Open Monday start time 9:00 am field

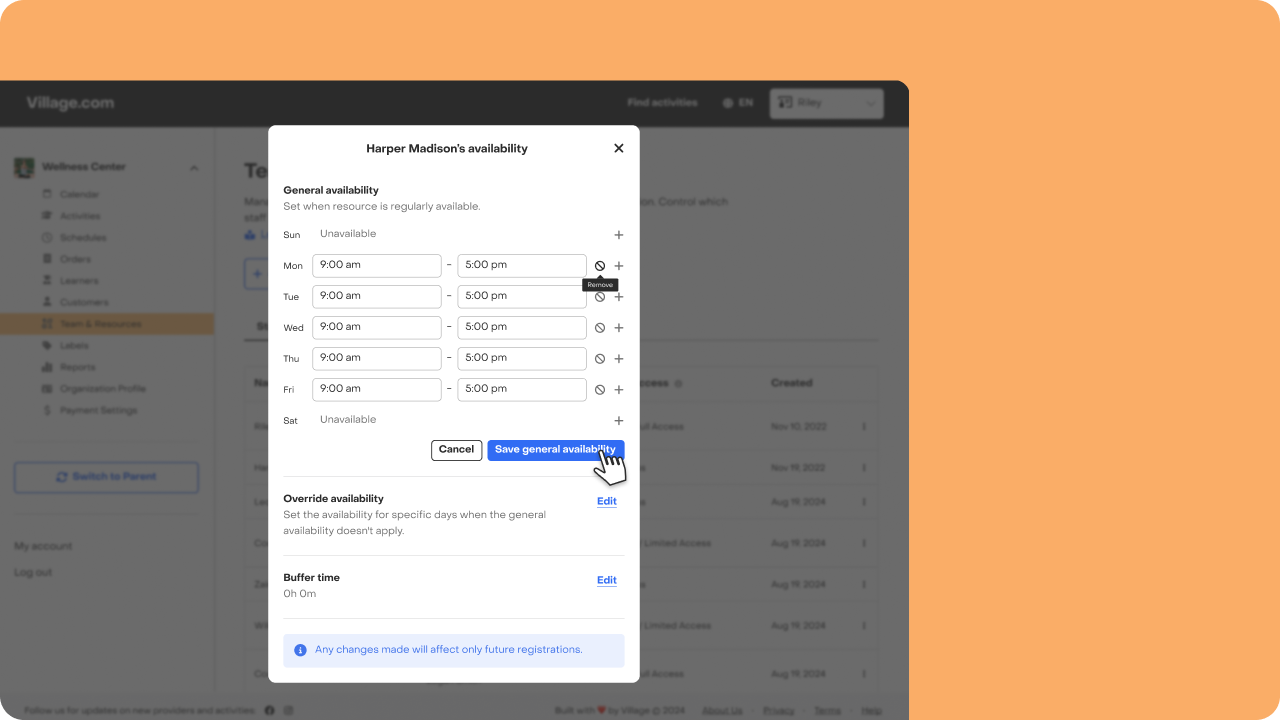pos(377,265)
